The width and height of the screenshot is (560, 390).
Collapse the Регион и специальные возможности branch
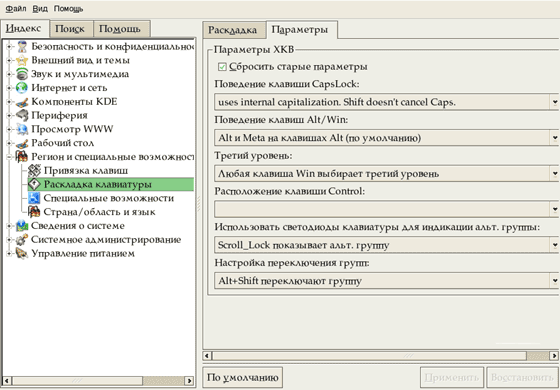pos(10,157)
